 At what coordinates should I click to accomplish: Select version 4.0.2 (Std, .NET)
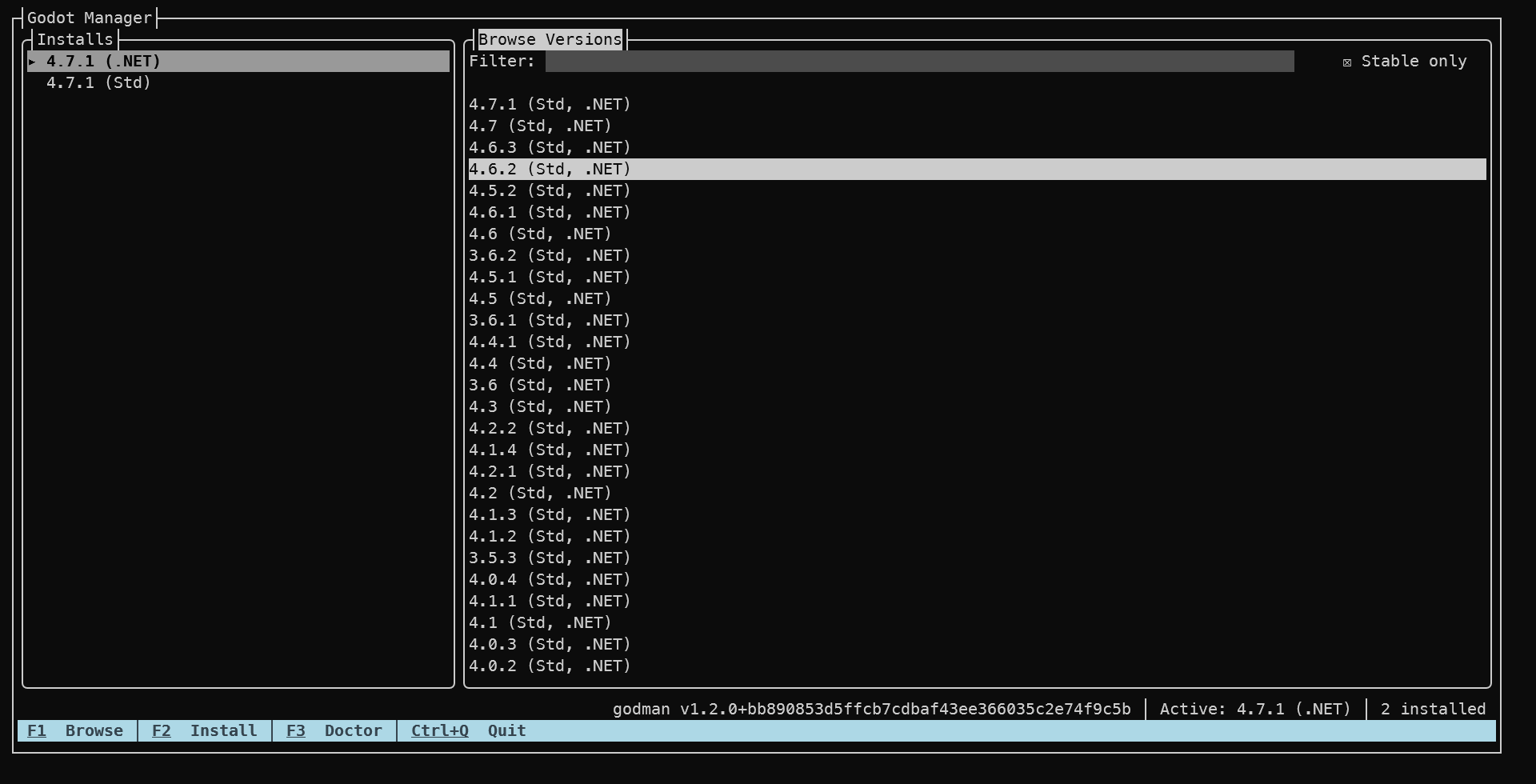tap(977, 666)
